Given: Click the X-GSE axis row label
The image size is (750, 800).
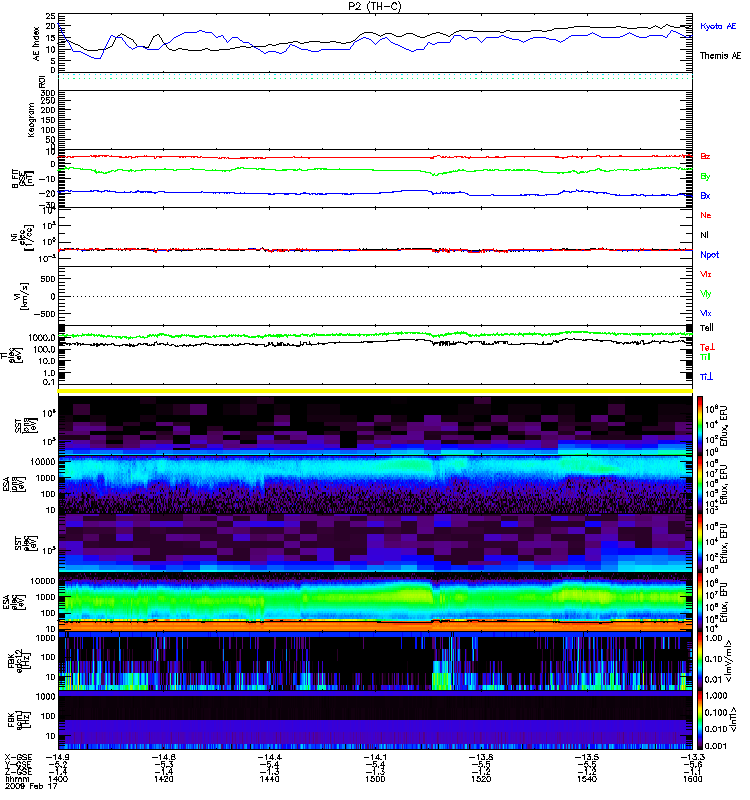Looking at the screenshot, I should tap(18, 757).
